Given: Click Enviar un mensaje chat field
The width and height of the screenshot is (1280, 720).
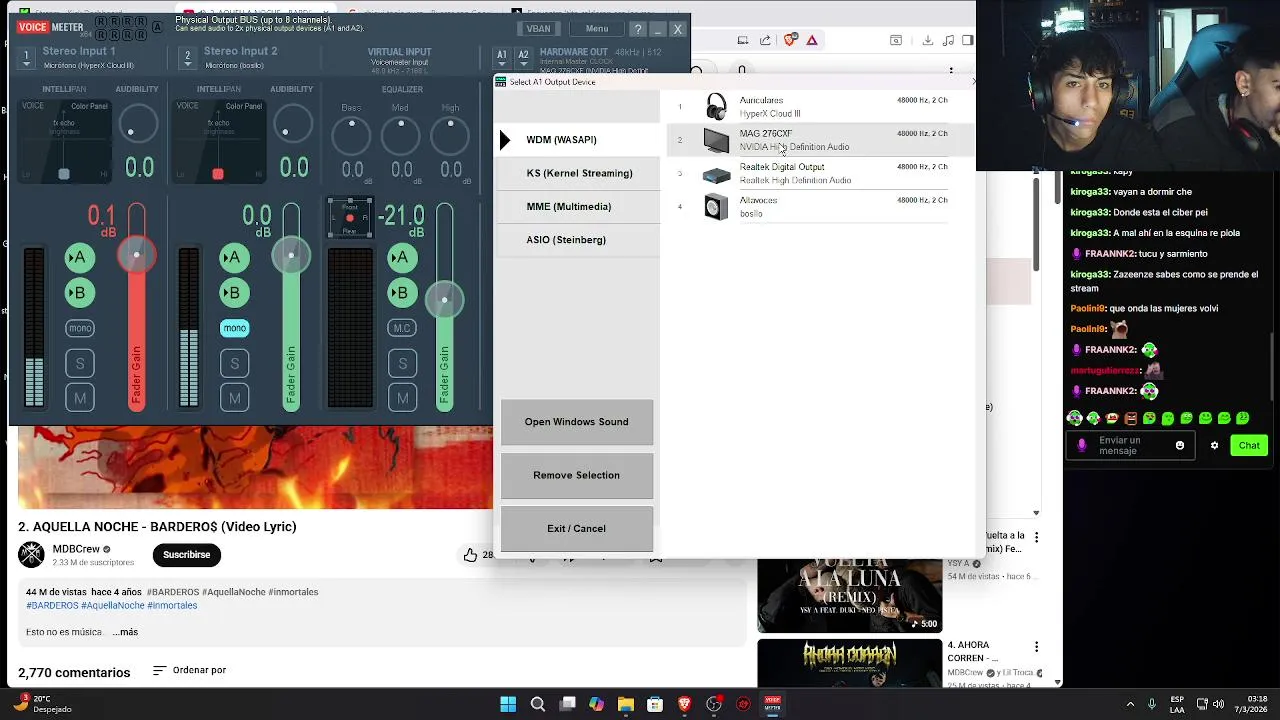Looking at the screenshot, I should (1130, 445).
